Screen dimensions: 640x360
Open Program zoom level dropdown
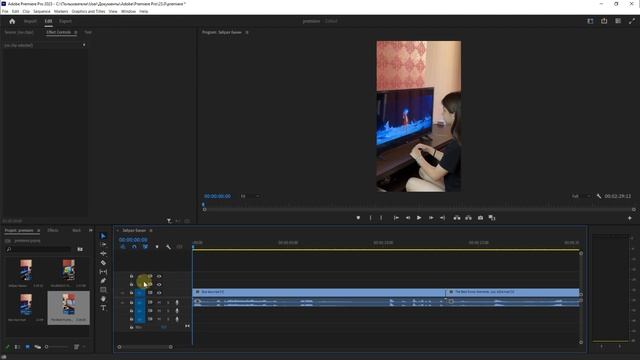(250, 196)
